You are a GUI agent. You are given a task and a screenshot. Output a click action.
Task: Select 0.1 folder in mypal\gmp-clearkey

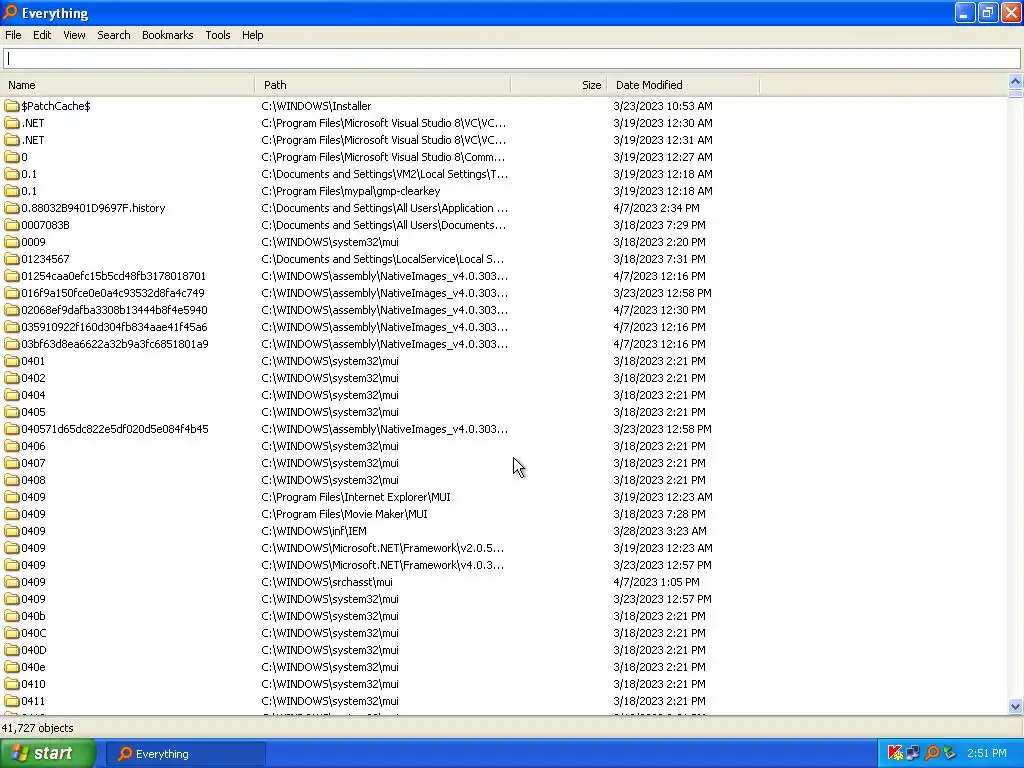click(29, 191)
